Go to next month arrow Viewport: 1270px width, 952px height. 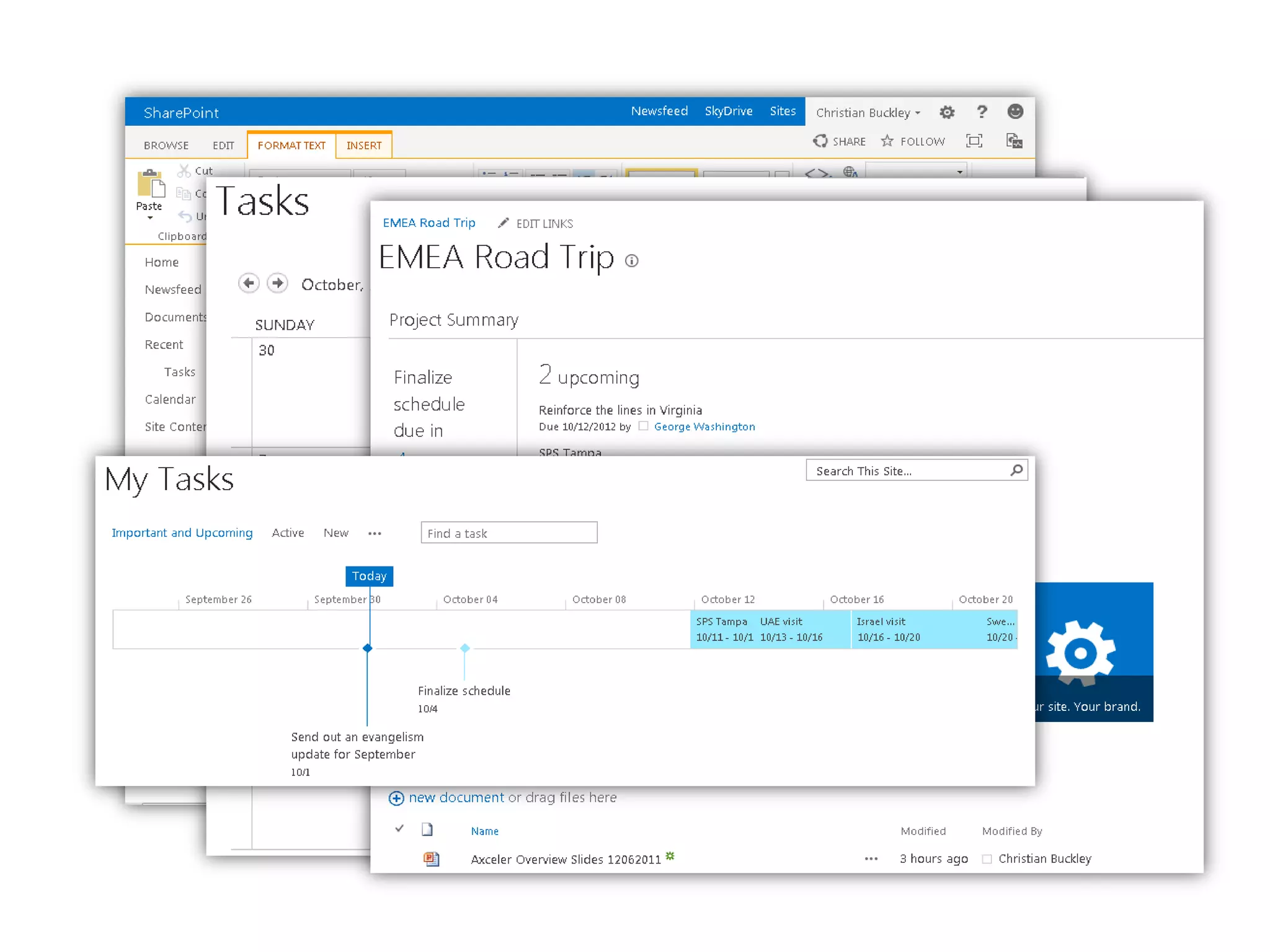(277, 283)
